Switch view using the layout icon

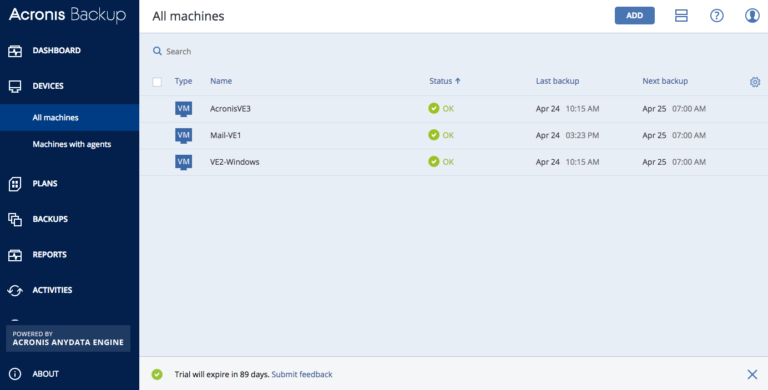click(681, 16)
